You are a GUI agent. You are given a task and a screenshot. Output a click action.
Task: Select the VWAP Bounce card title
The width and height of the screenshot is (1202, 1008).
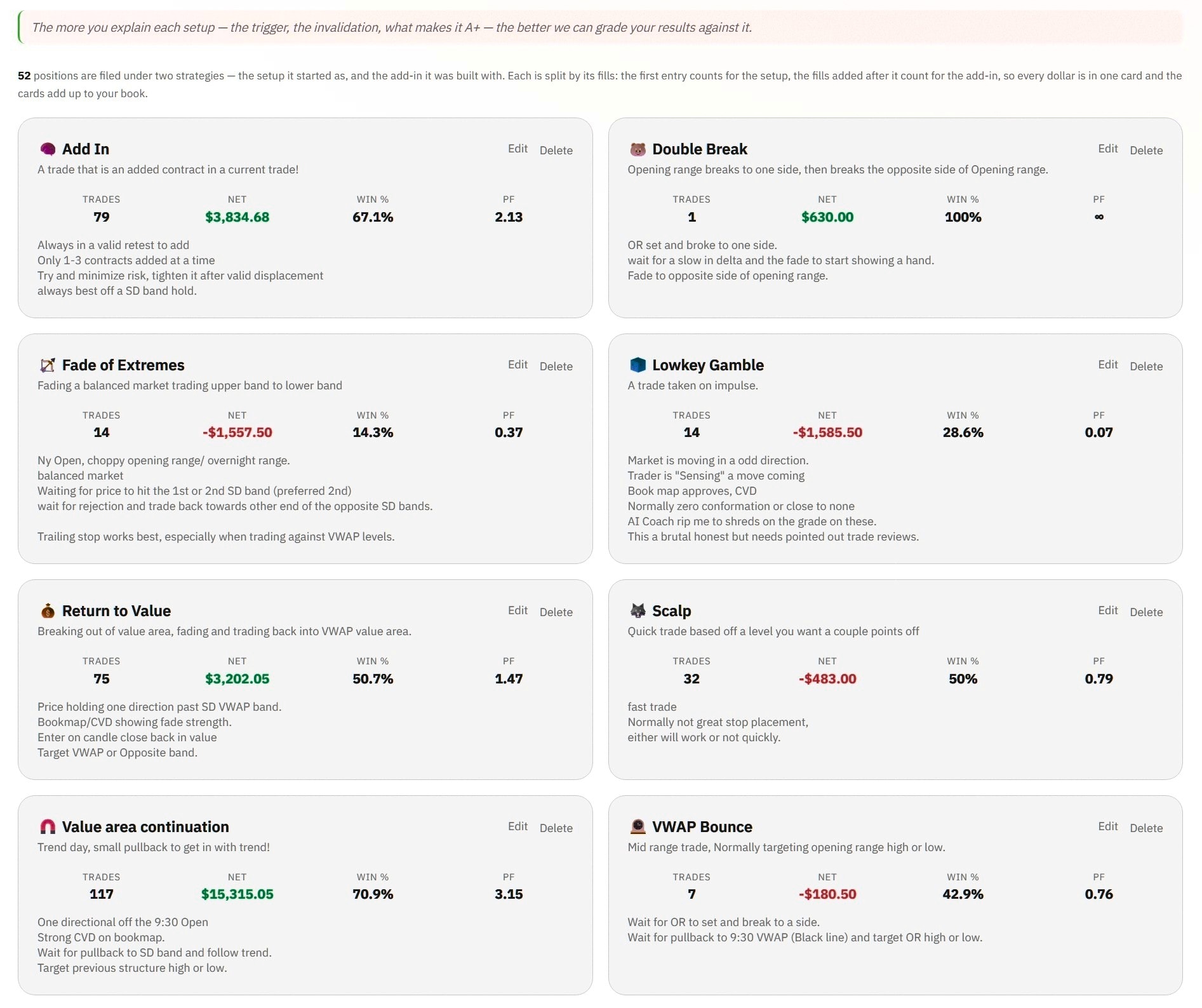(702, 827)
